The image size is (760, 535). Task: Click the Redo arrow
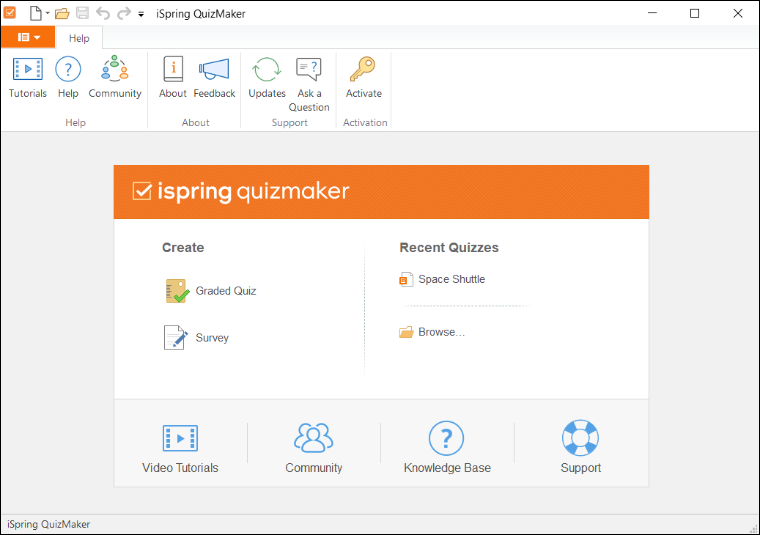124,13
